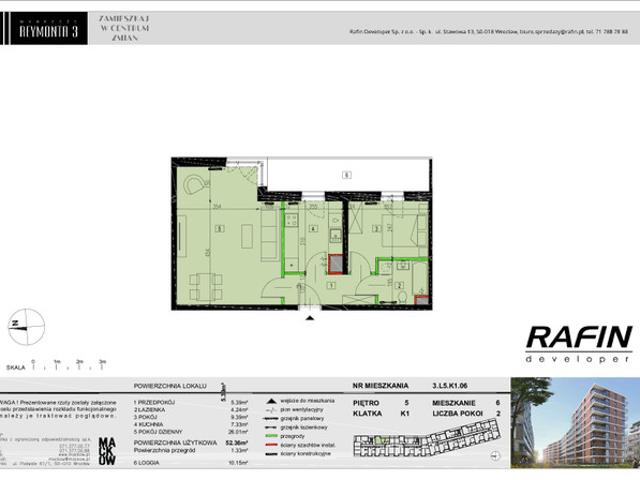Click the dining table with four chairs
The width and height of the screenshot is (640, 480).
[206, 287]
